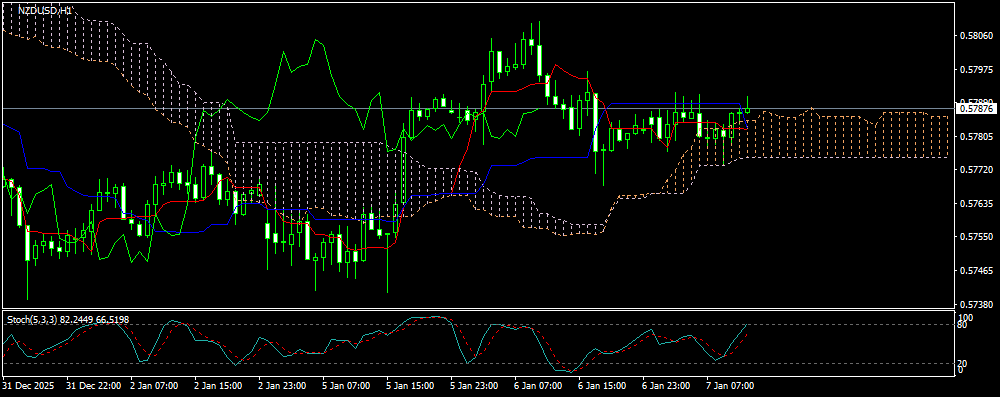Click the 5 Jan 07:00 time label
The width and height of the screenshot is (1000, 397).
coord(346,386)
